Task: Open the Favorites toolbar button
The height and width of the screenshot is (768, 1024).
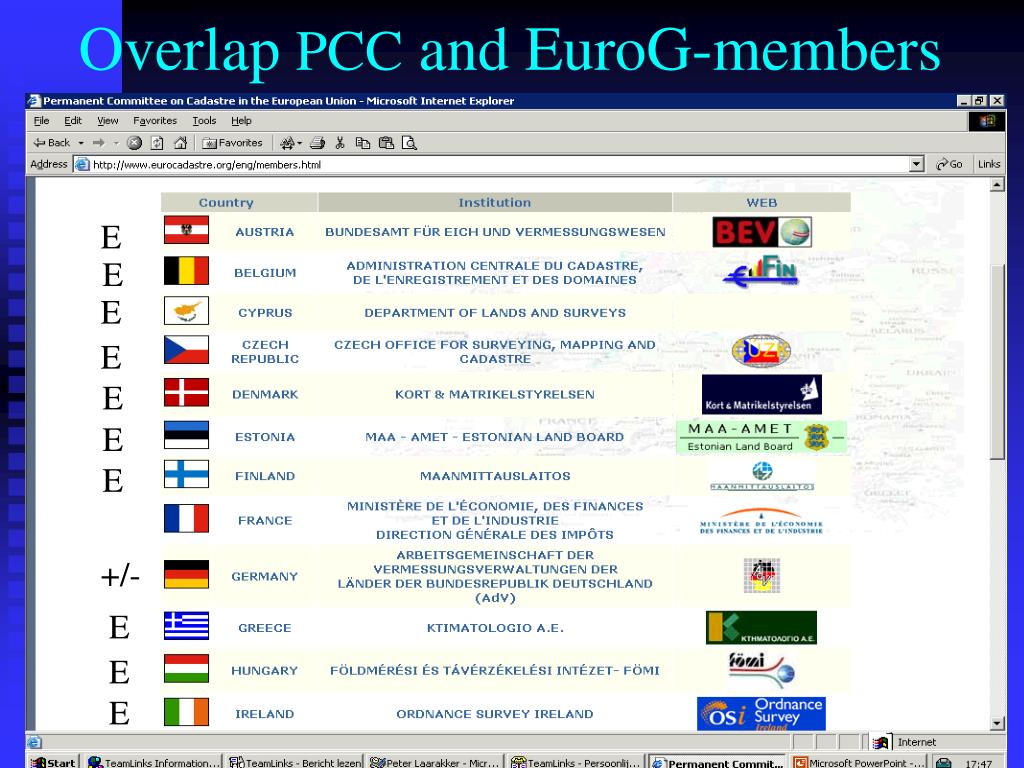Action: tap(232, 142)
